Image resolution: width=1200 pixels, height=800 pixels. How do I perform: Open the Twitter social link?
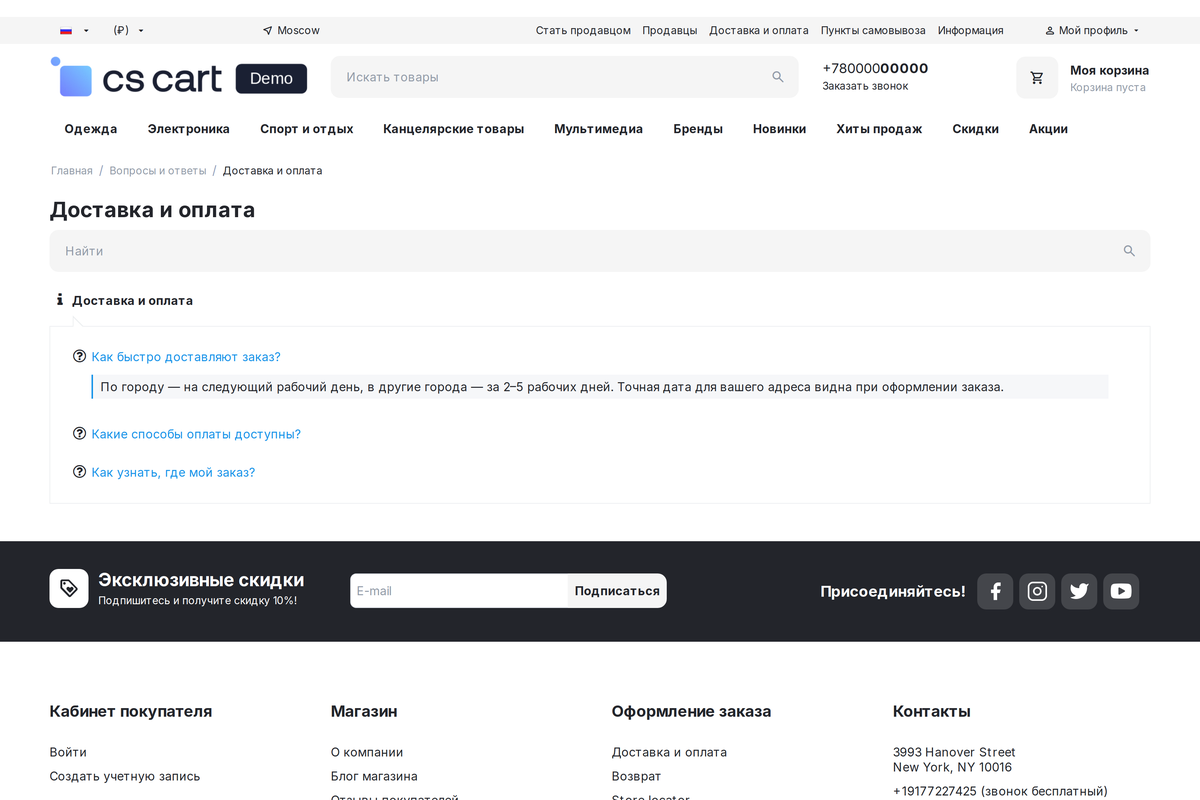pyautogui.click(x=1079, y=591)
